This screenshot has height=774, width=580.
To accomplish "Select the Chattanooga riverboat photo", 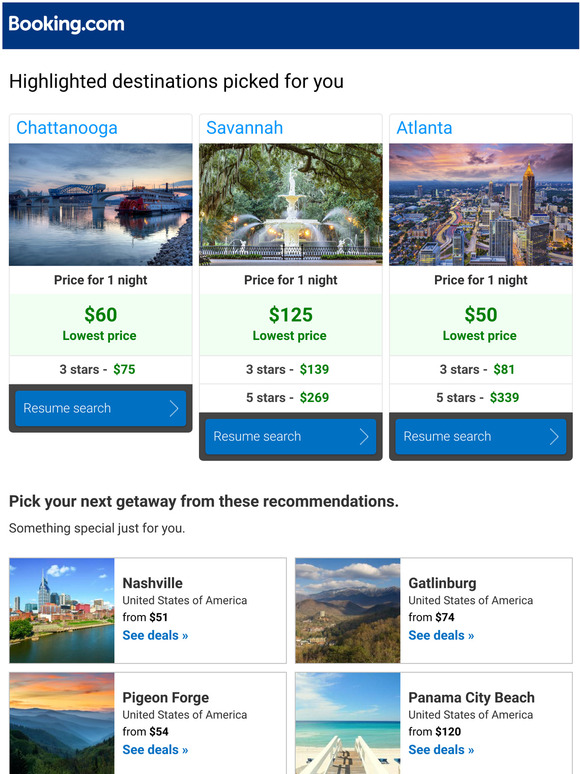I will [101, 204].
